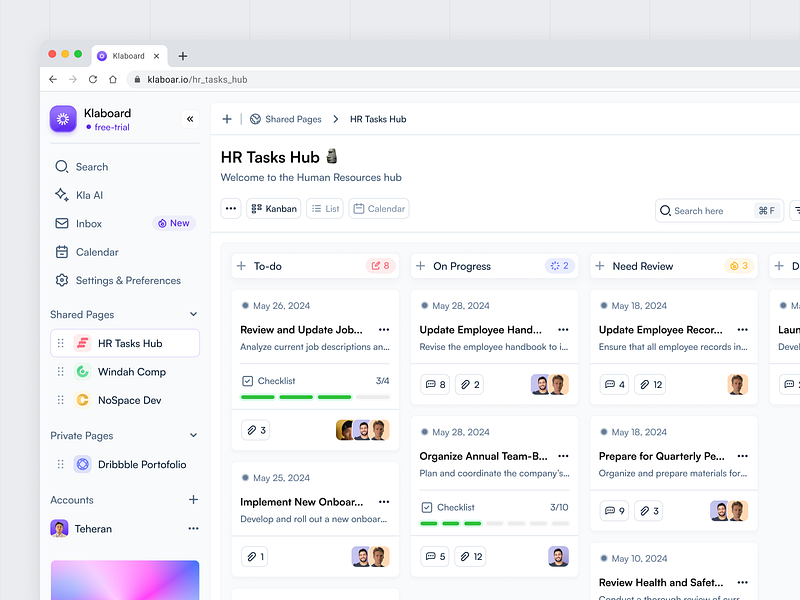Open the three-dot menu on Review and Update Job card
The width and height of the screenshot is (800, 600).
pyautogui.click(x=383, y=329)
